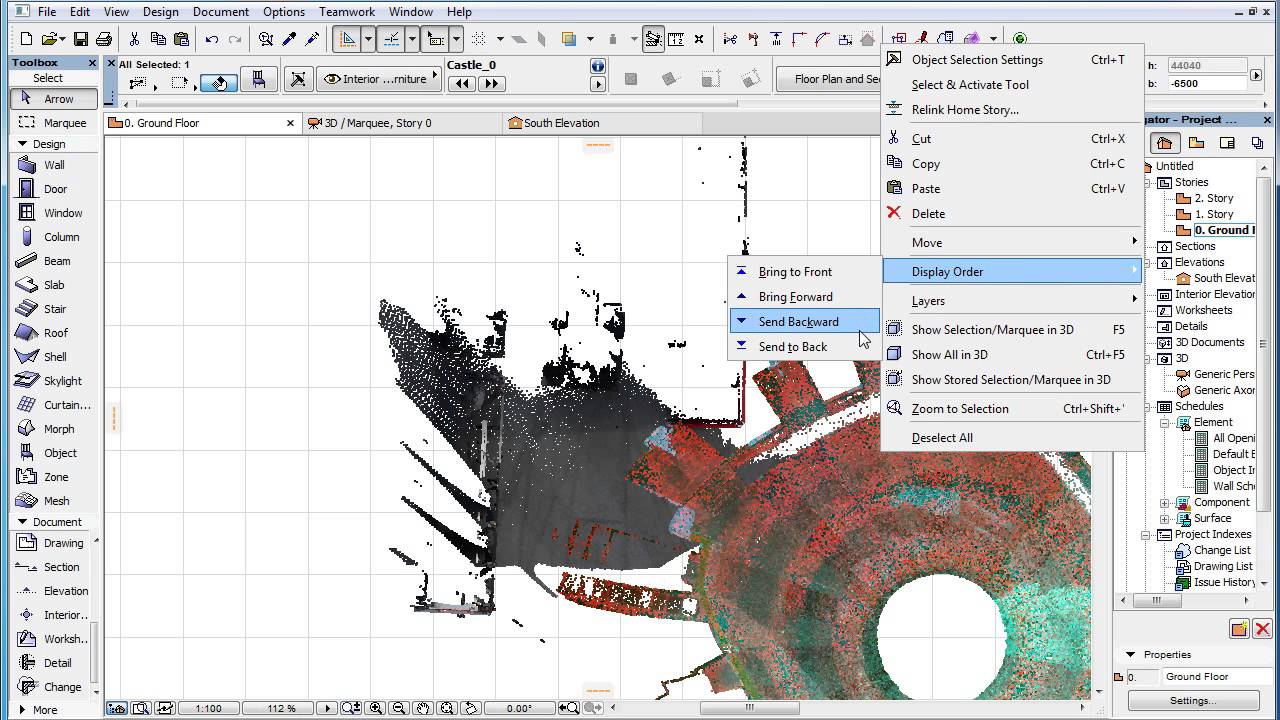Screen dimensions: 1280x720
Task: Click the Print icon in toolbar
Action: (104, 39)
